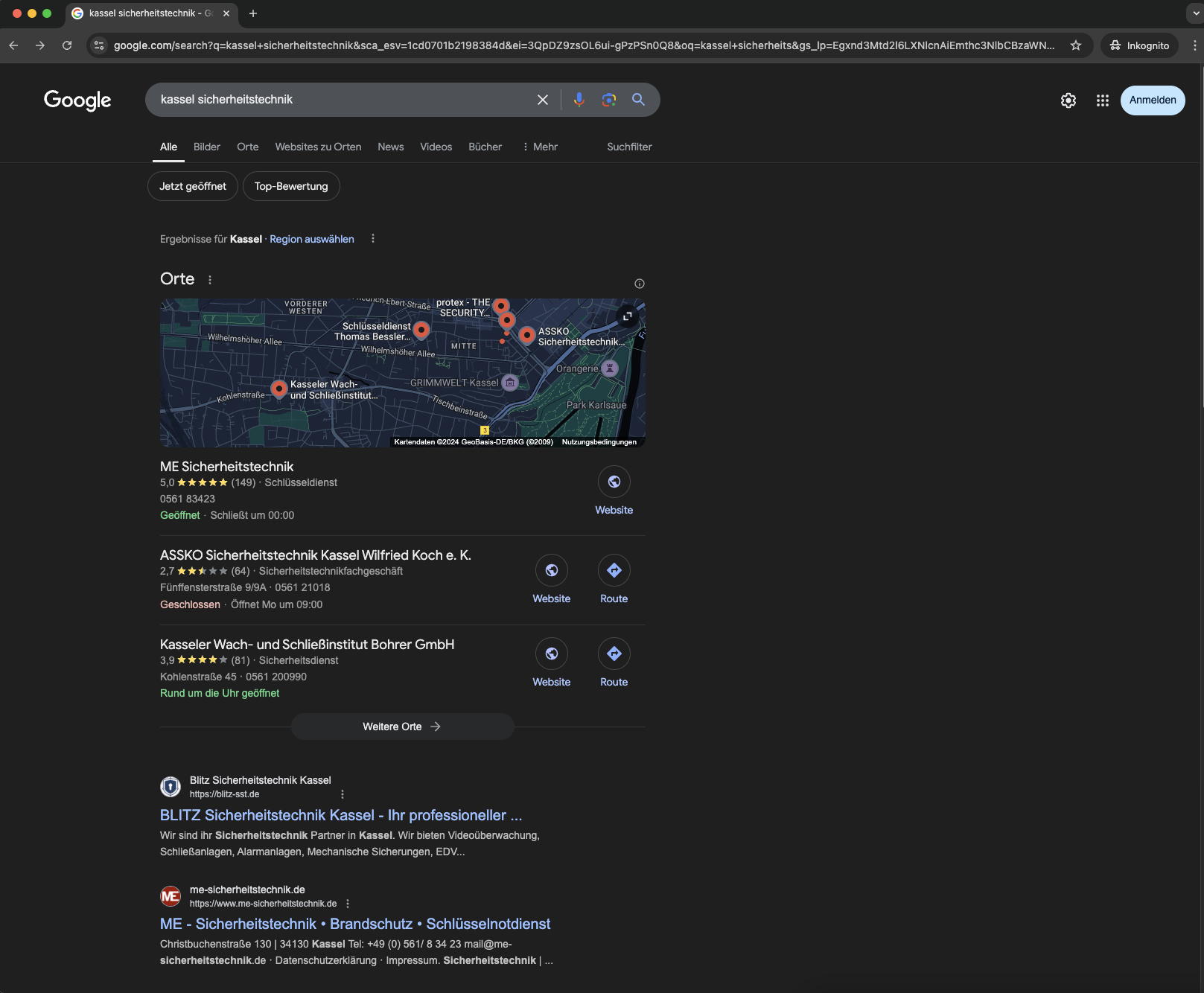Switch to Websites zu Orten tab
Screen dimensions: 1204x993
point(318,147)
